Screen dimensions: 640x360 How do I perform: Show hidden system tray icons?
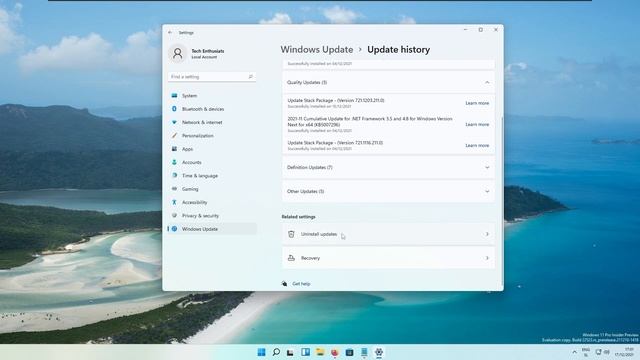[x=574, y=352]
